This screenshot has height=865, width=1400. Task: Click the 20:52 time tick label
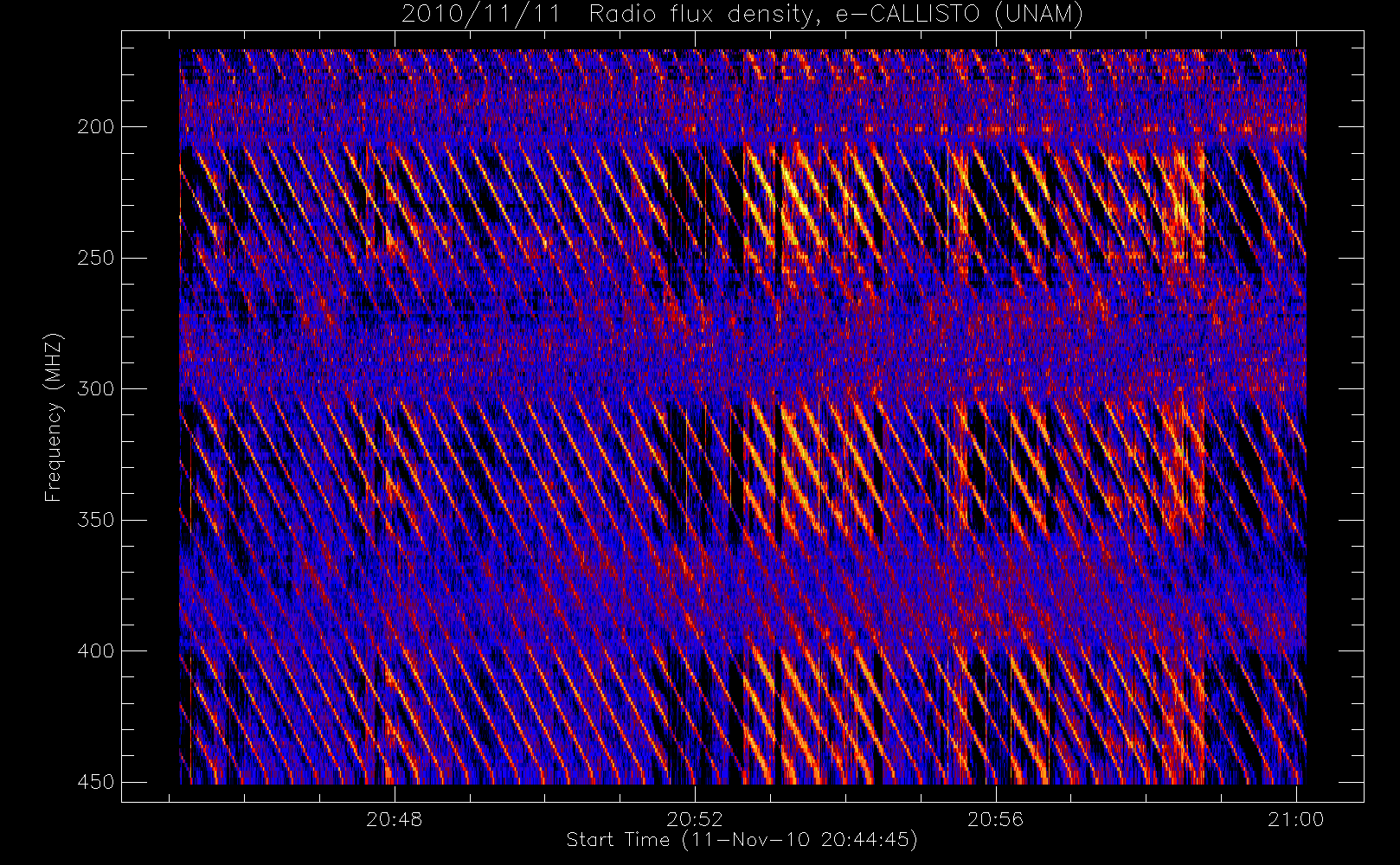pos(695,819)
